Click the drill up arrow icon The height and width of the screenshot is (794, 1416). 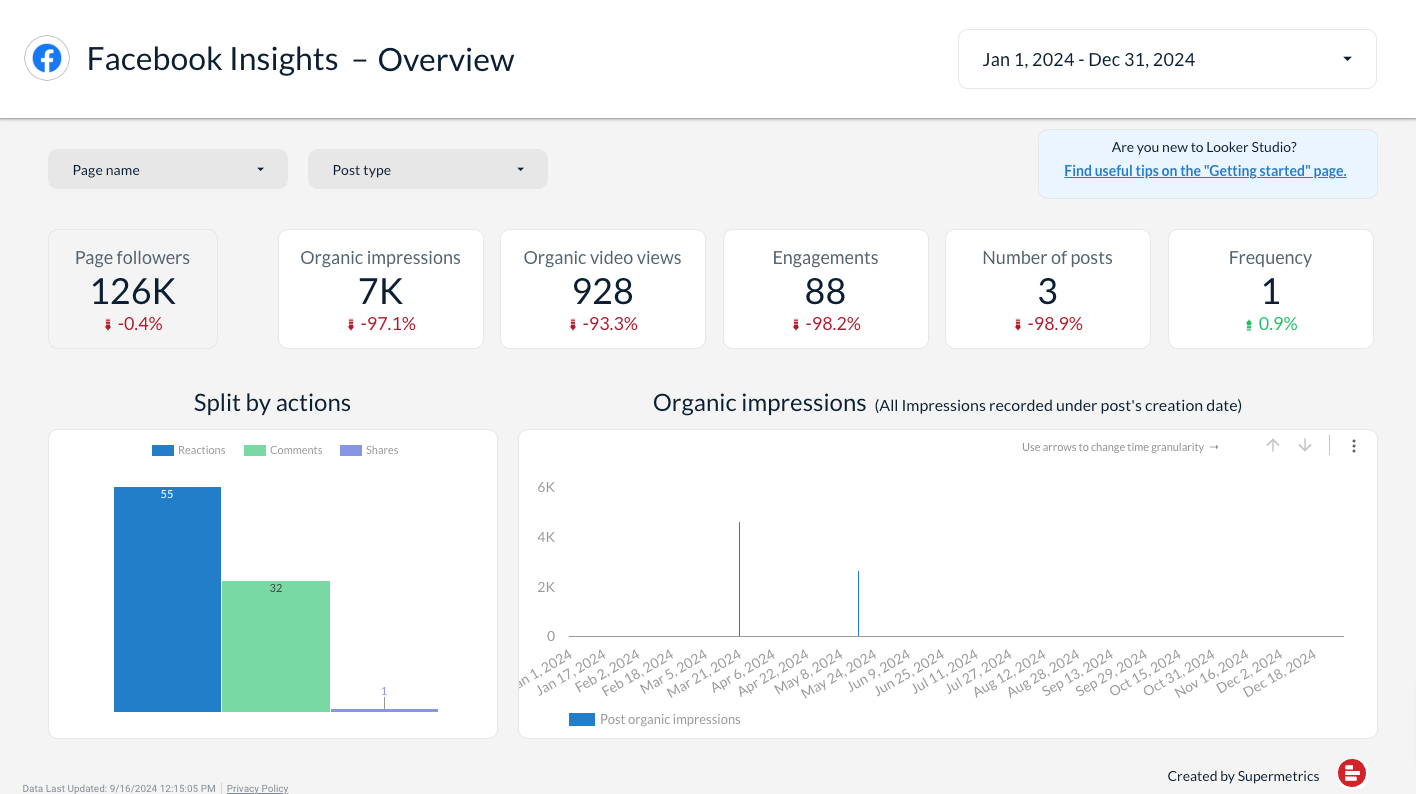[1273, 446]
